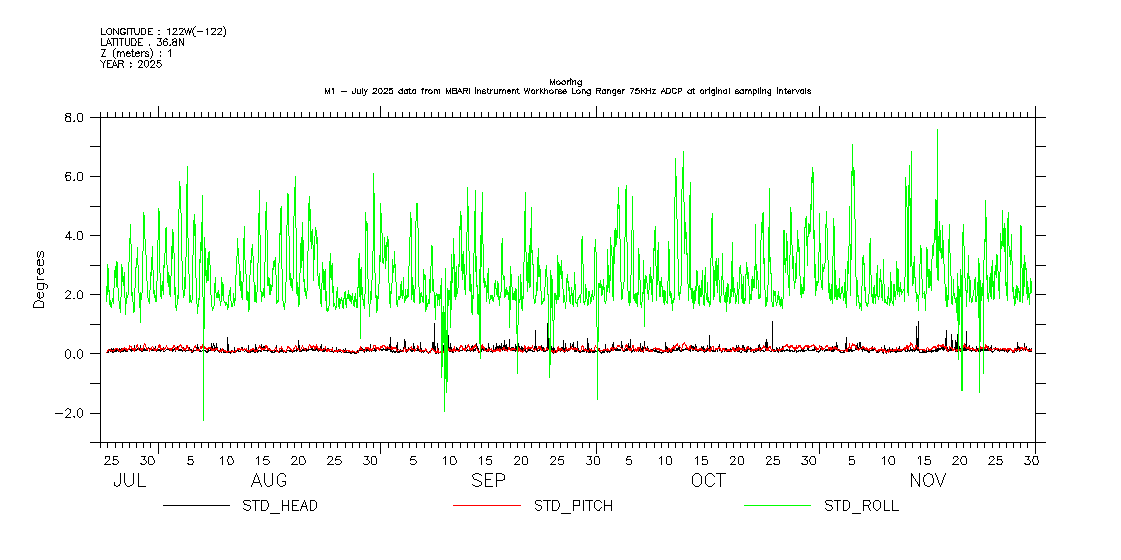Click the LONGITUDE header text
This screenshot has height=560, width=1121.
pos(163,32)
